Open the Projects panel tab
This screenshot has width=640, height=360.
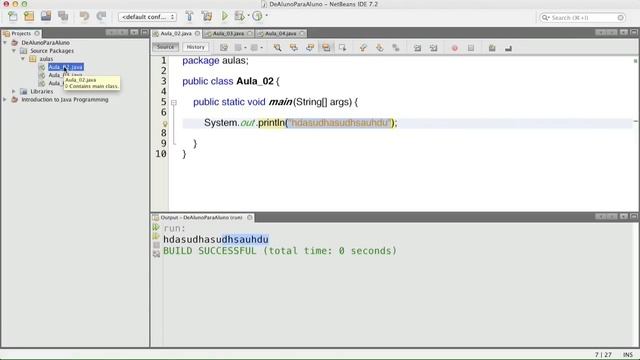(21, 33)
